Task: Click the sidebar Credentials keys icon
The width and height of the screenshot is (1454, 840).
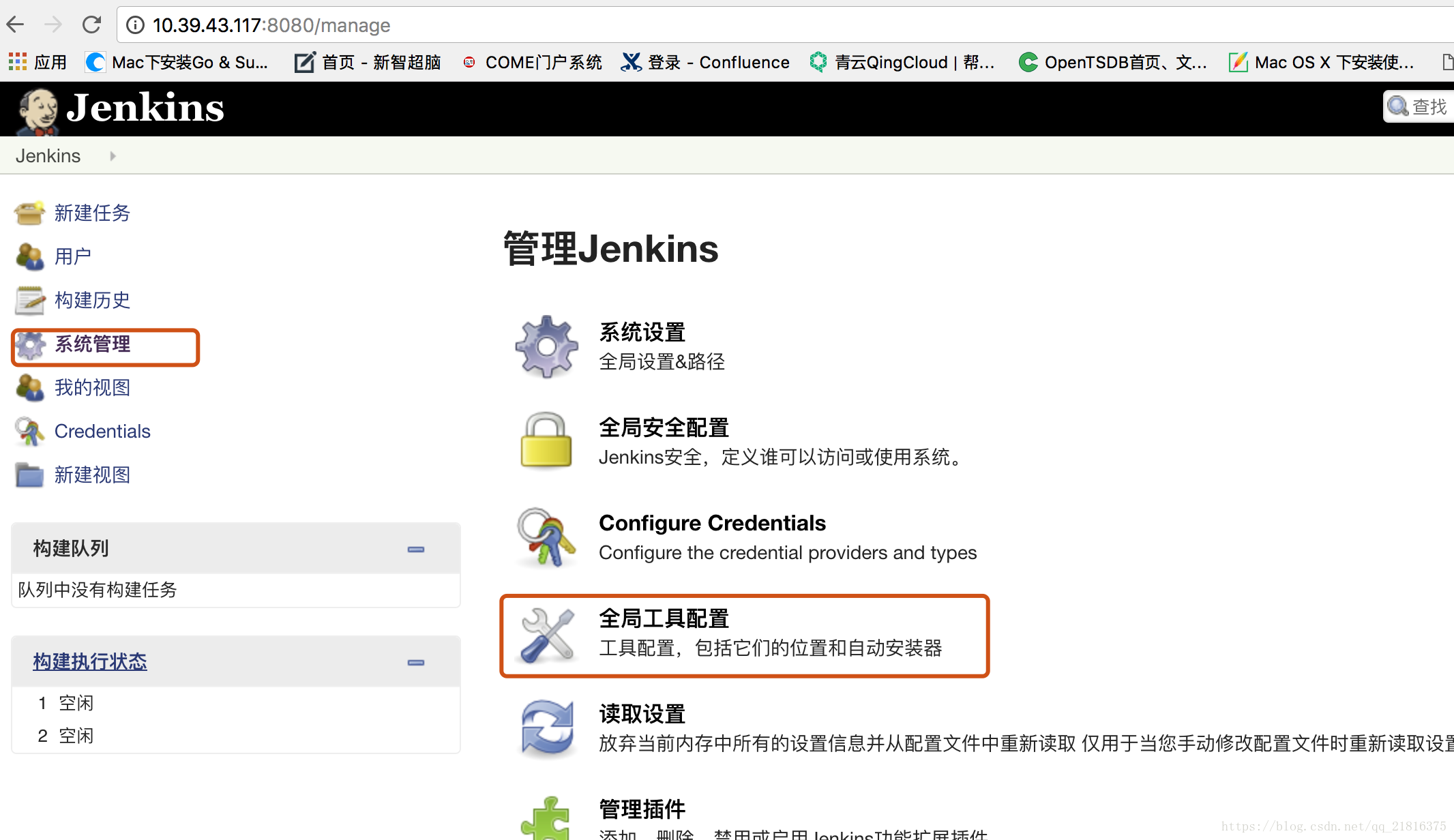Action: tap(29, 431)
